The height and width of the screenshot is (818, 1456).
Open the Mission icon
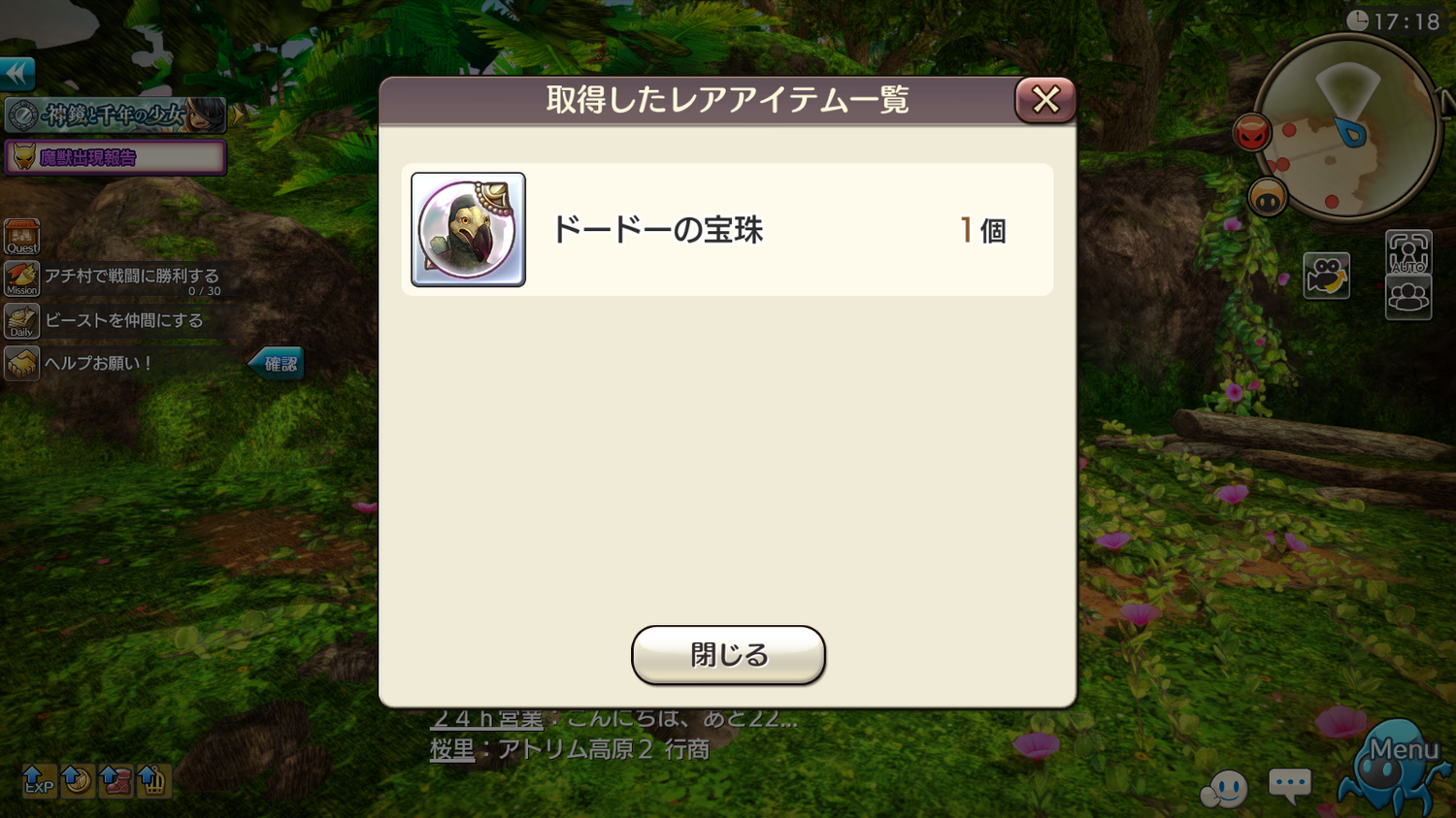(21, 278)
